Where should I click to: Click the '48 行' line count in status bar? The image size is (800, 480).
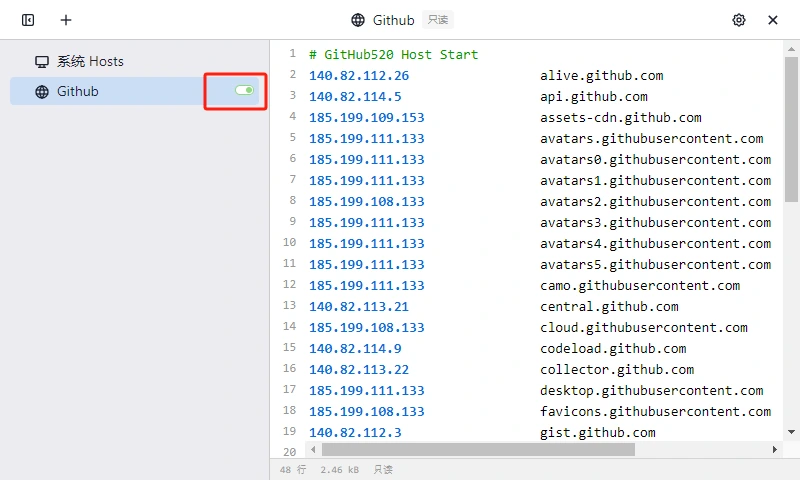click(293, 470)
